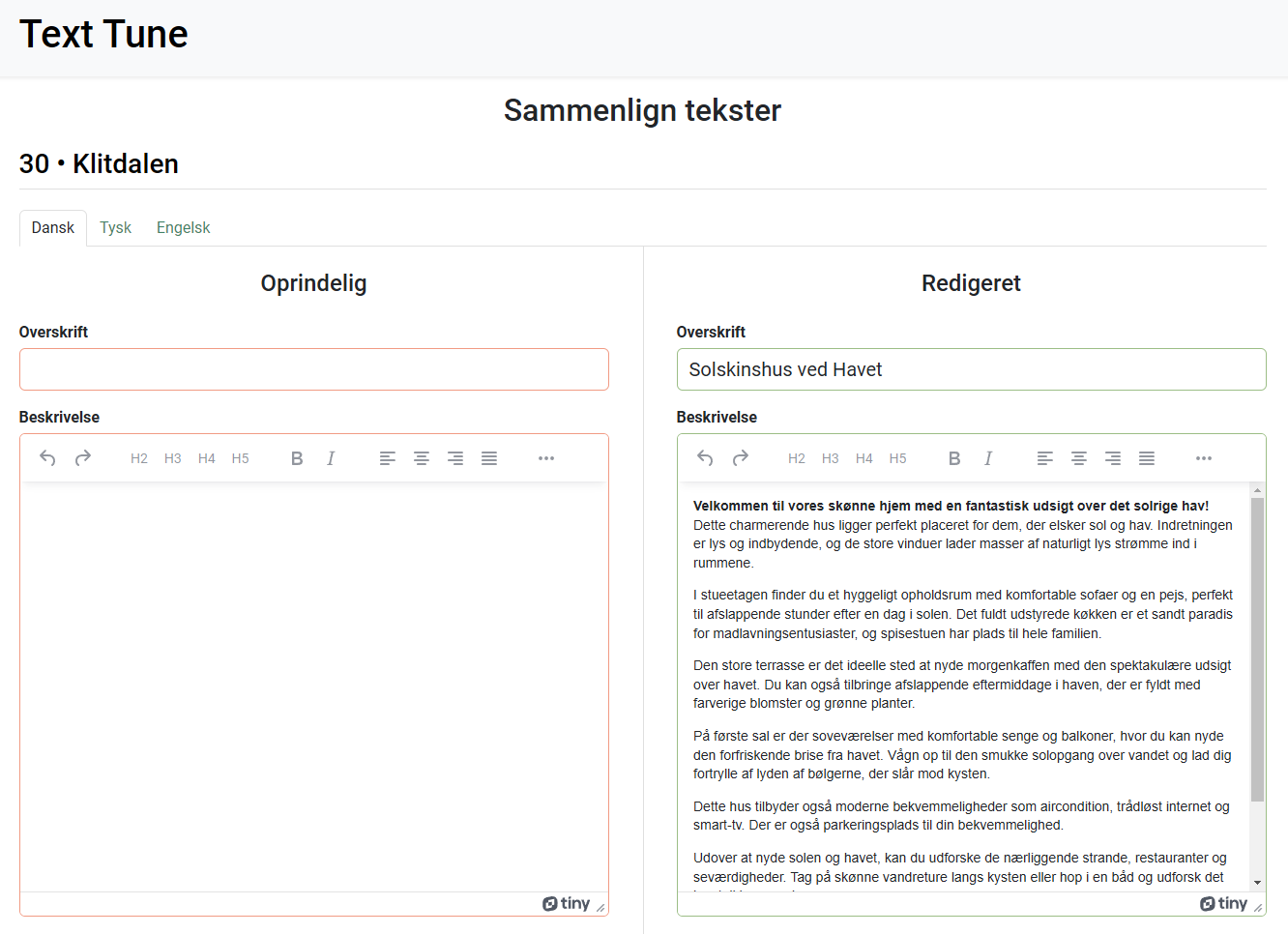This screenshot has height=934, width=1288.
Task: Apply H5 heading in the Redigeret editor
Action: pyautogui.click(x=898, y=458)
